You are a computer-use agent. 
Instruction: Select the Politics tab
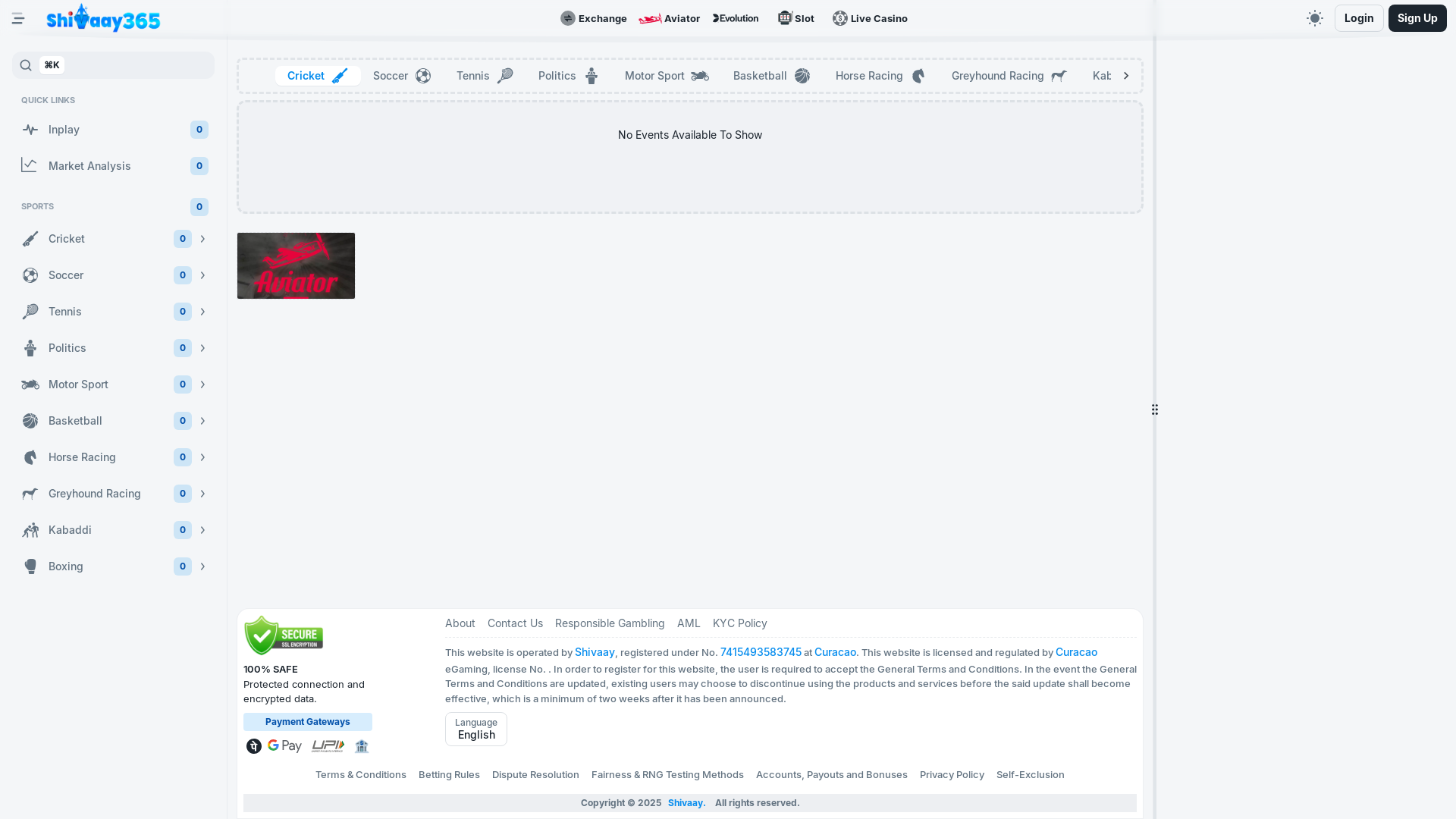click(569, 76)
